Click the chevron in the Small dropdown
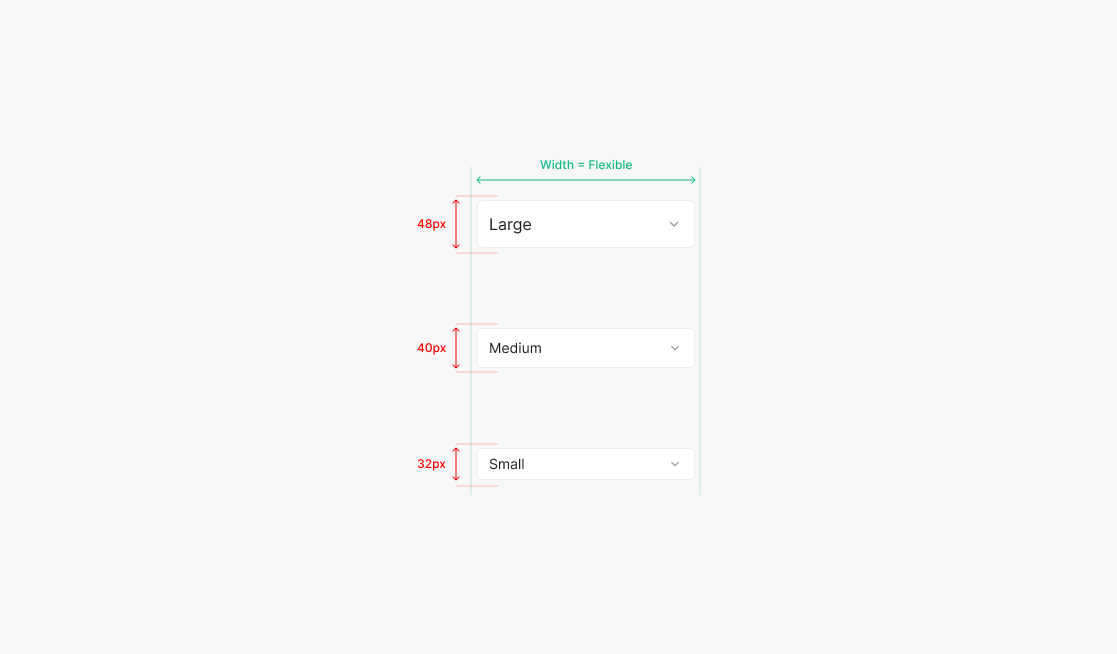The width and height of the screenshot is (1117, 654). [x=674, y=464]
